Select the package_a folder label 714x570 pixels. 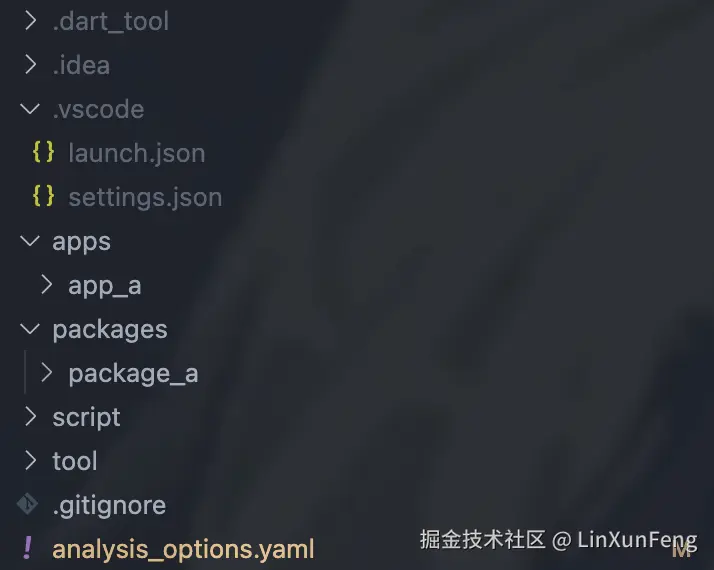[133, 373]
